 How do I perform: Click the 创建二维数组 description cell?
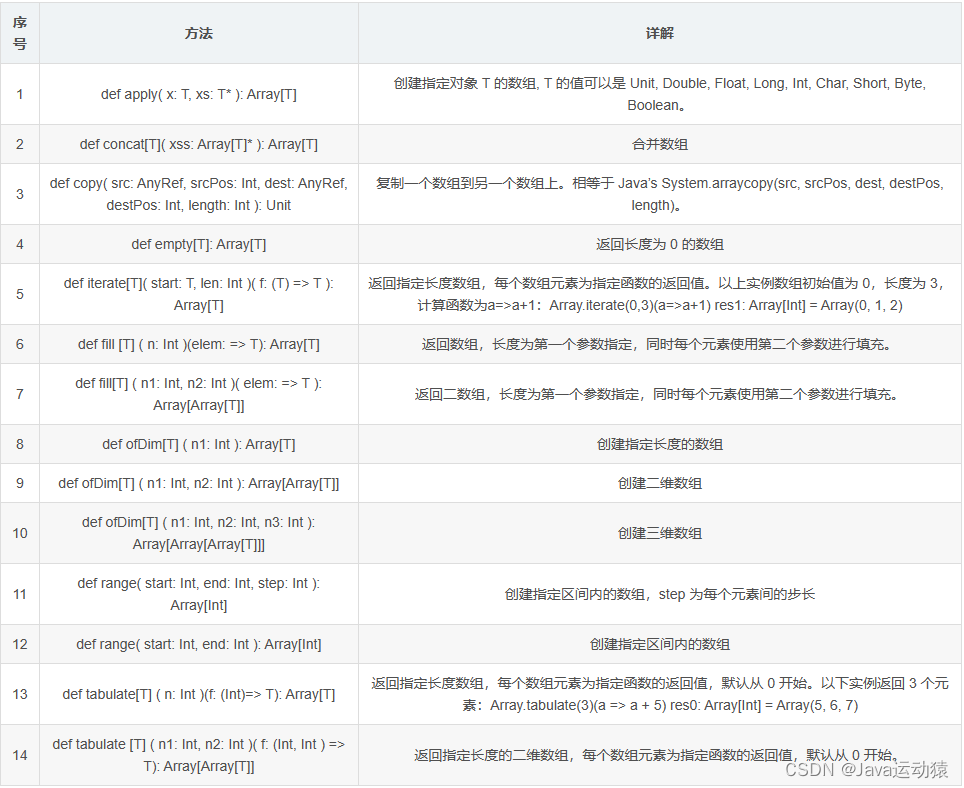click(x=659, y=483)
